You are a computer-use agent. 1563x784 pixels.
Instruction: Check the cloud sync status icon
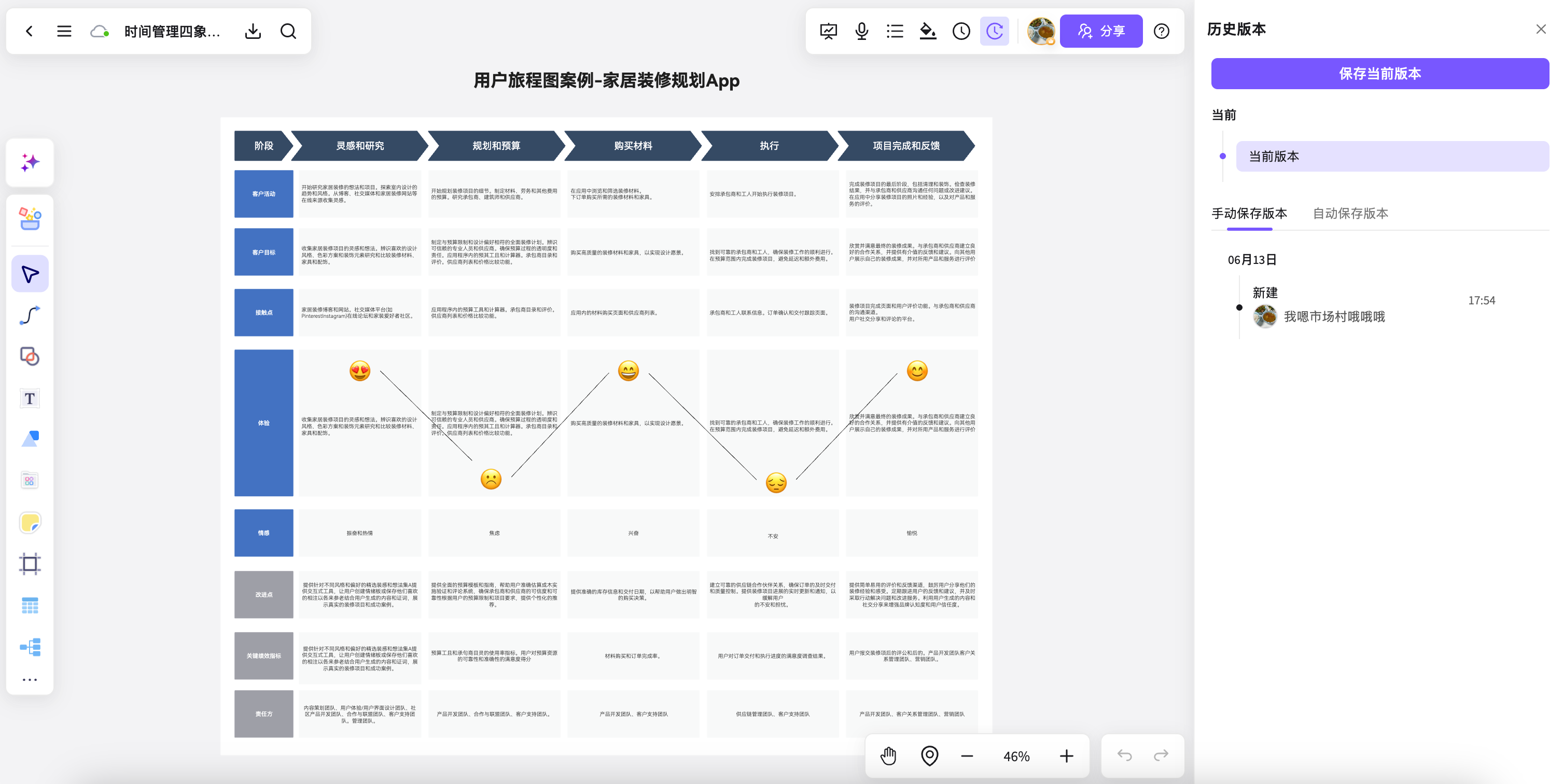[x=100, y=31]
